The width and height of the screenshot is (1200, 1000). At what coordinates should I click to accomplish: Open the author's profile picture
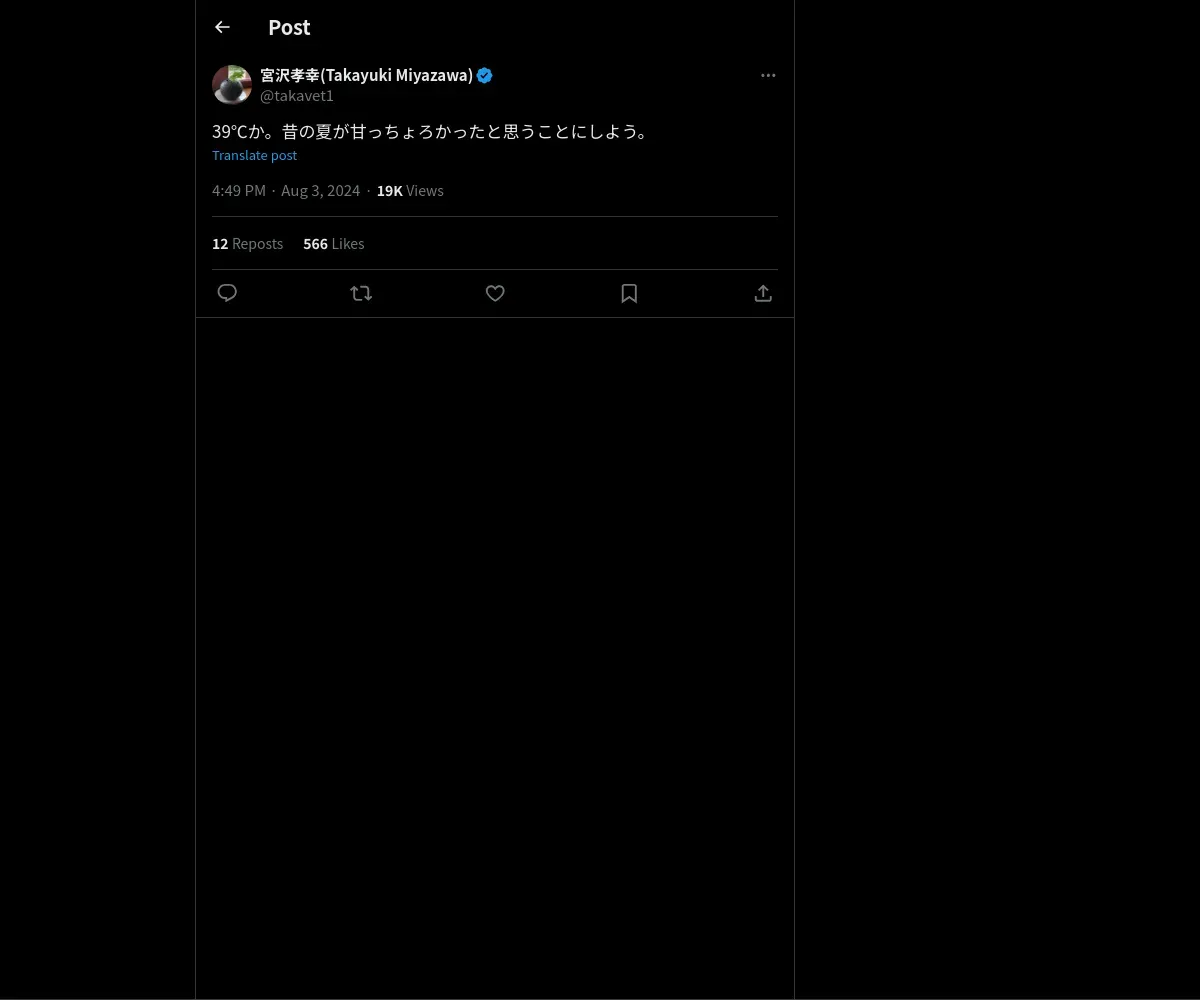tap(232, 85)
